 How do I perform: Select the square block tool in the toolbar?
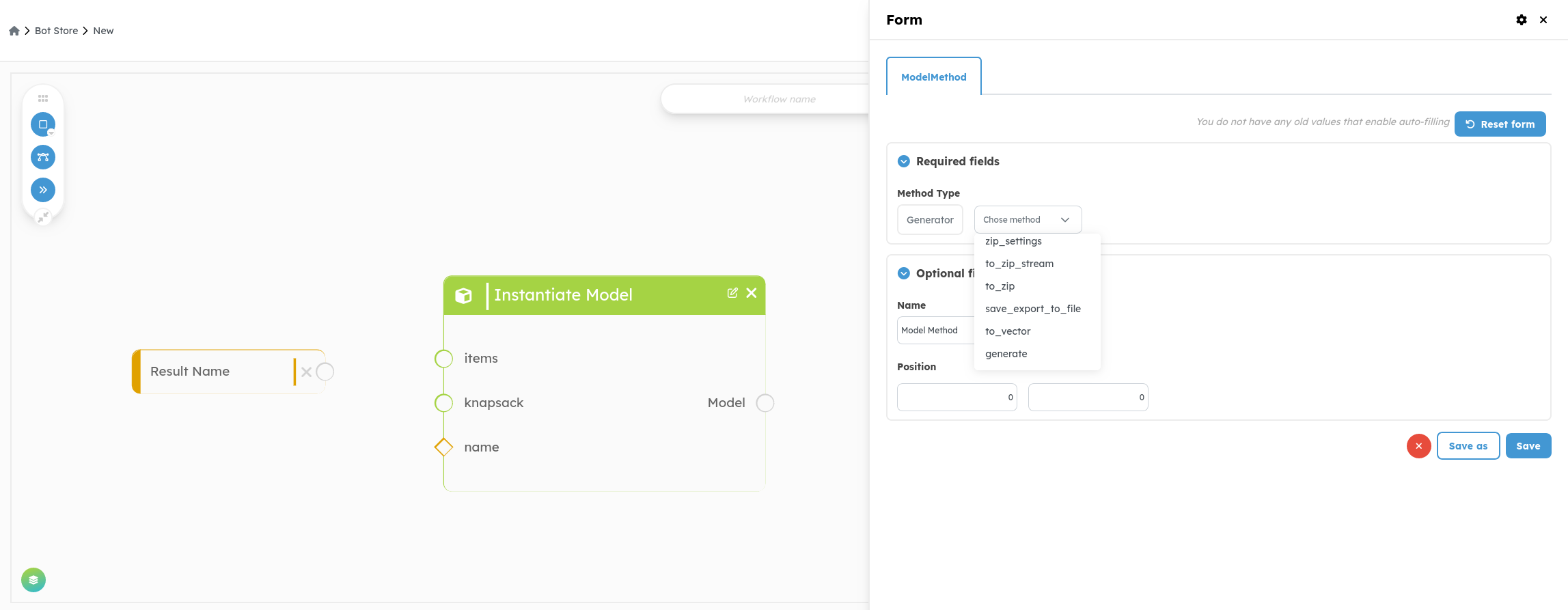pyautogui.click(x=43, y=124)
